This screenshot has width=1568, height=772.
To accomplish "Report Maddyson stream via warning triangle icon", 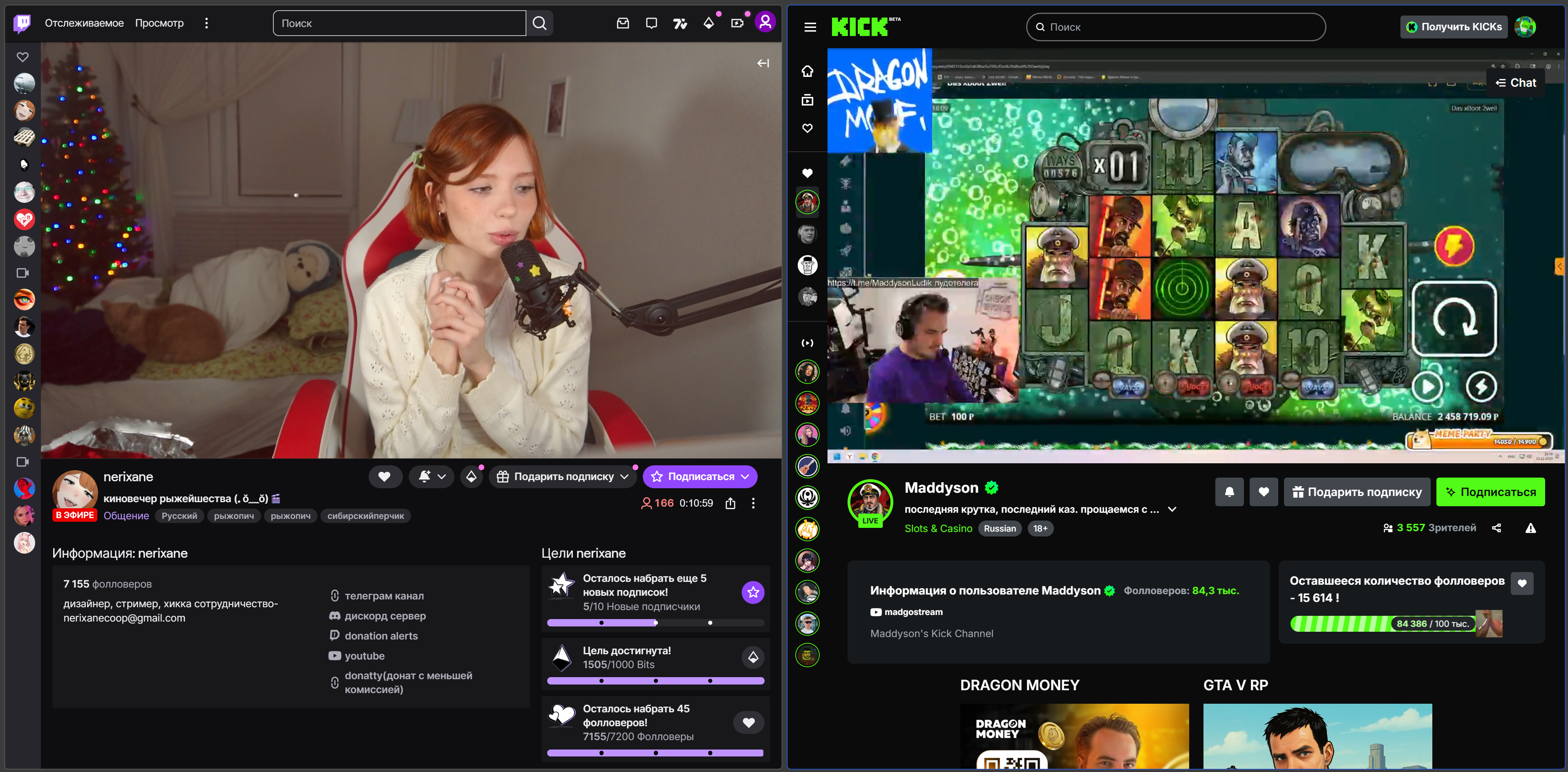I will point(1530,528).
